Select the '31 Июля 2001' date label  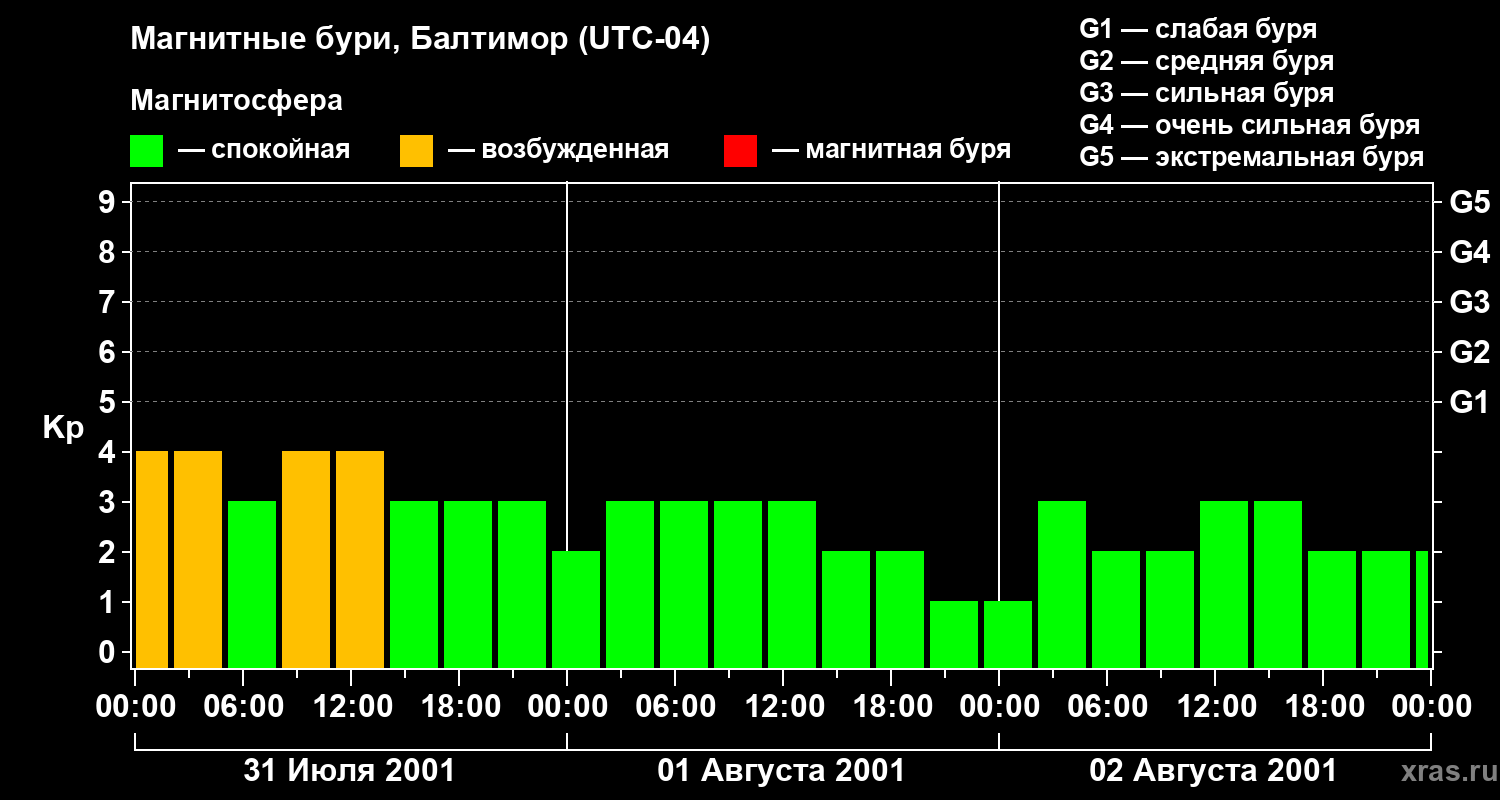(350, 771)
